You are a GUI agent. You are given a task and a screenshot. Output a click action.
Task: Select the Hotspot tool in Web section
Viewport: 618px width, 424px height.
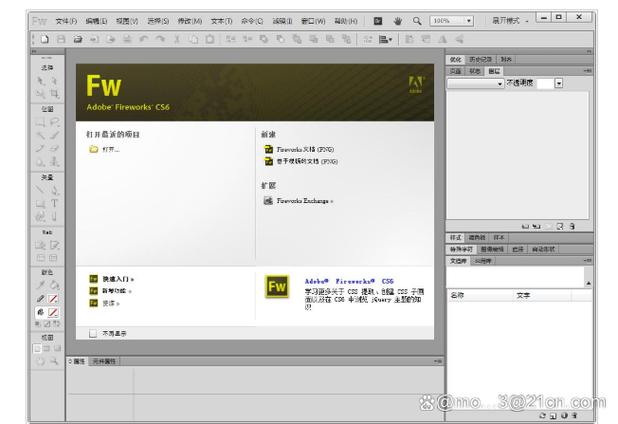click(x=41, y=245)
